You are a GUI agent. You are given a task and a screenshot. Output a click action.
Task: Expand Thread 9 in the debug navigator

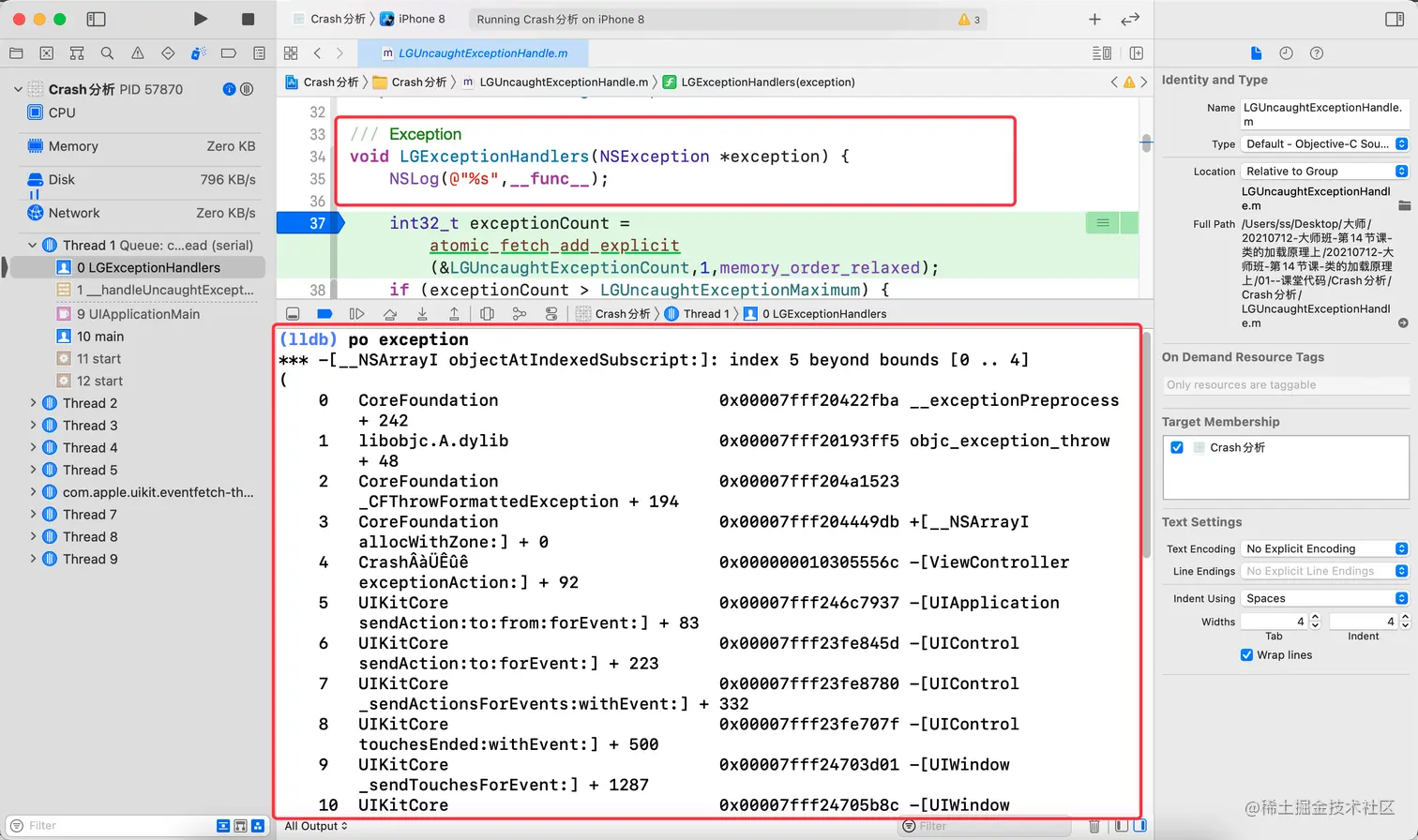[x=33, y=559]
